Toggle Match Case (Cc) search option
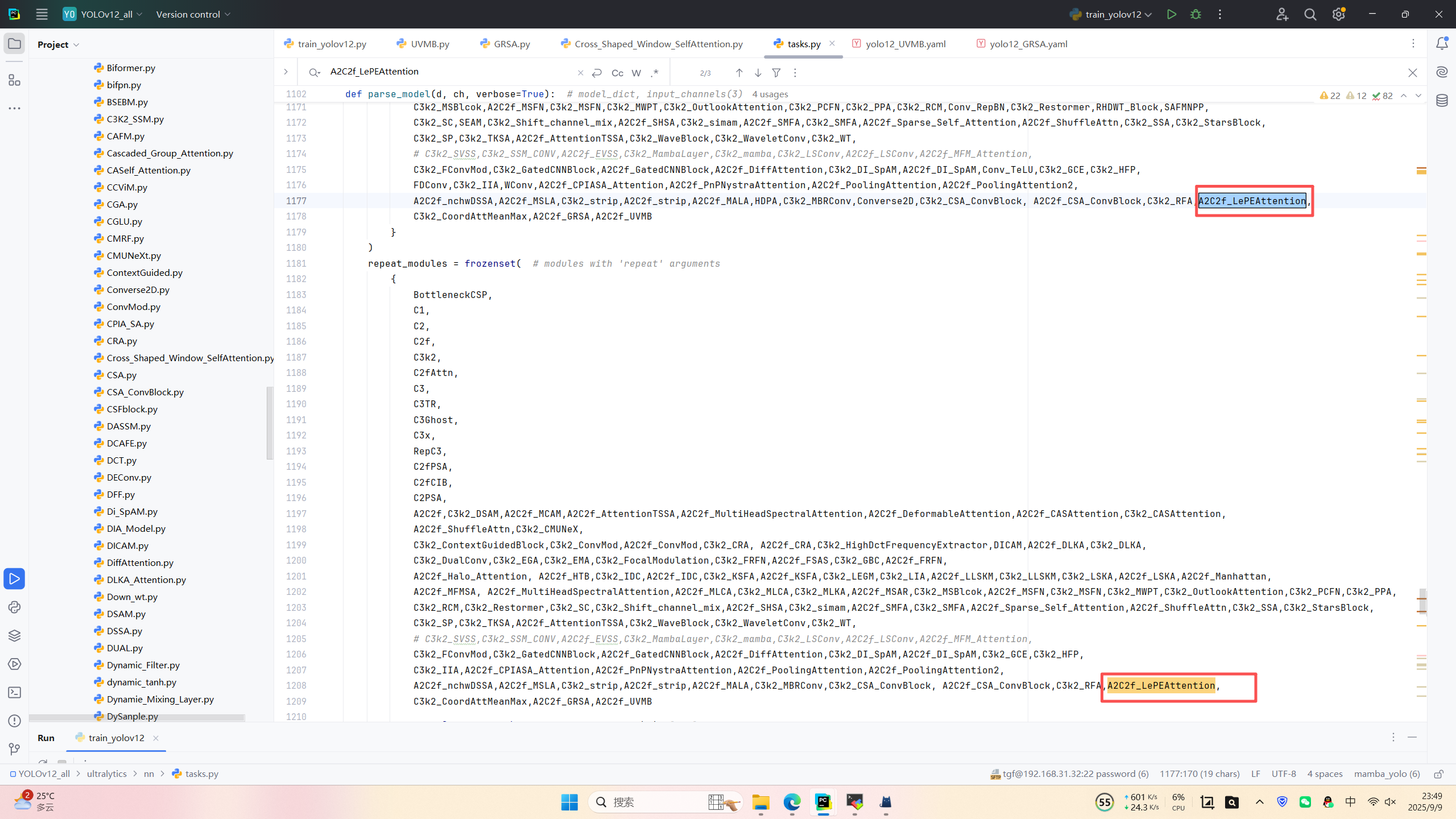Screen dimensions: 1456x819 (x=617, y=73)
